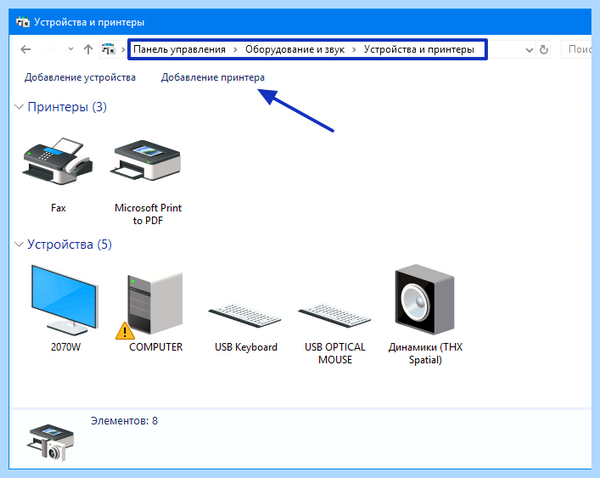Select the USB OPTICAL MOUSE icon
This screenshot has height=478, width=600.
pyautogui.click(x=335, y=315)
